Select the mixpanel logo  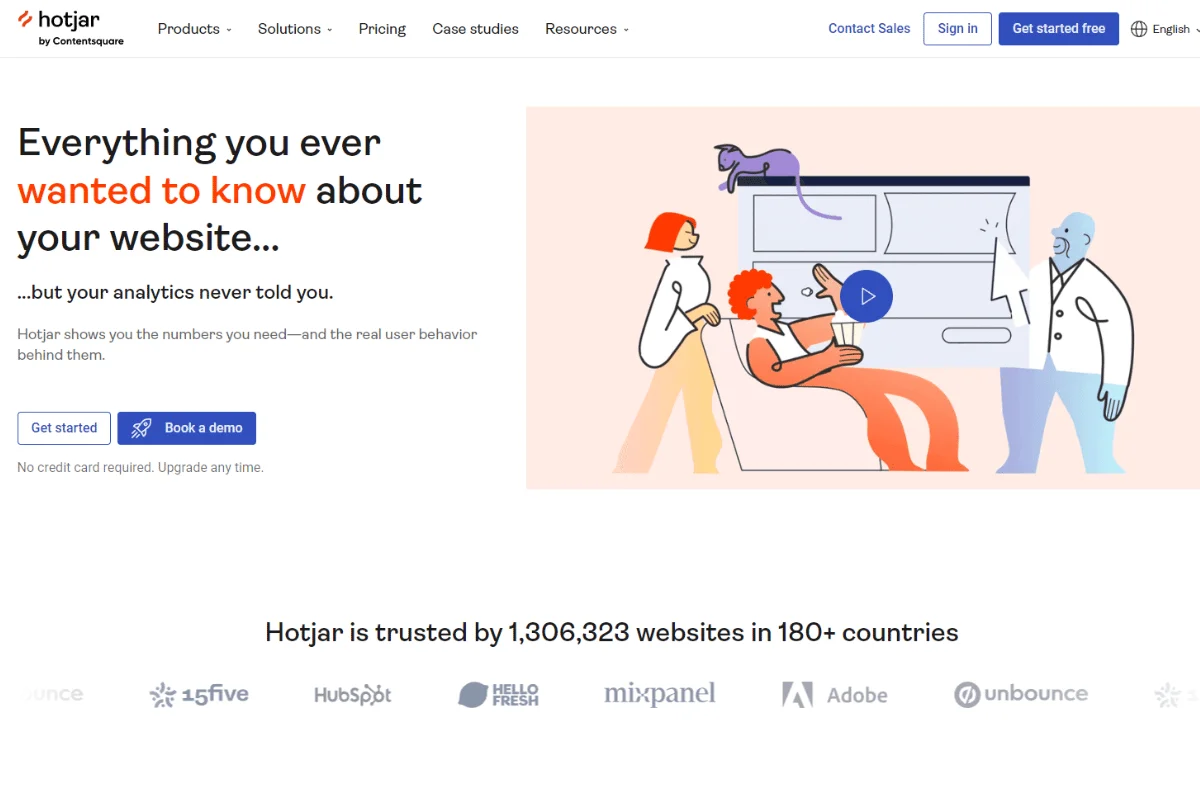(659, 692)
